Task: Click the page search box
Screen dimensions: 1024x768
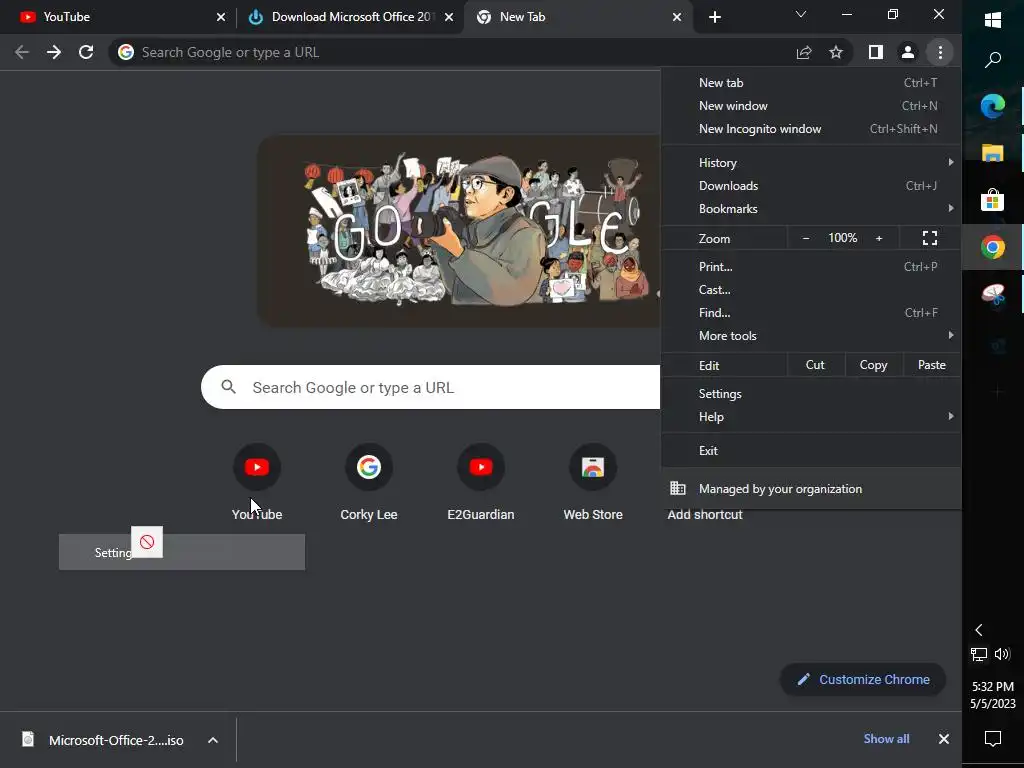Action: click(x=431, y=387)
